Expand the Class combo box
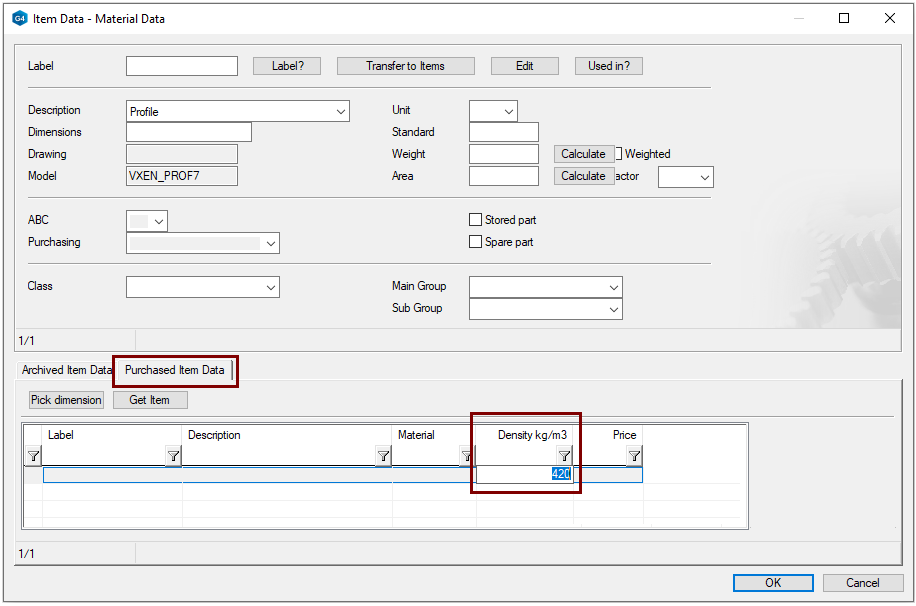Screen dimensions: 916x606 [270, 288]
